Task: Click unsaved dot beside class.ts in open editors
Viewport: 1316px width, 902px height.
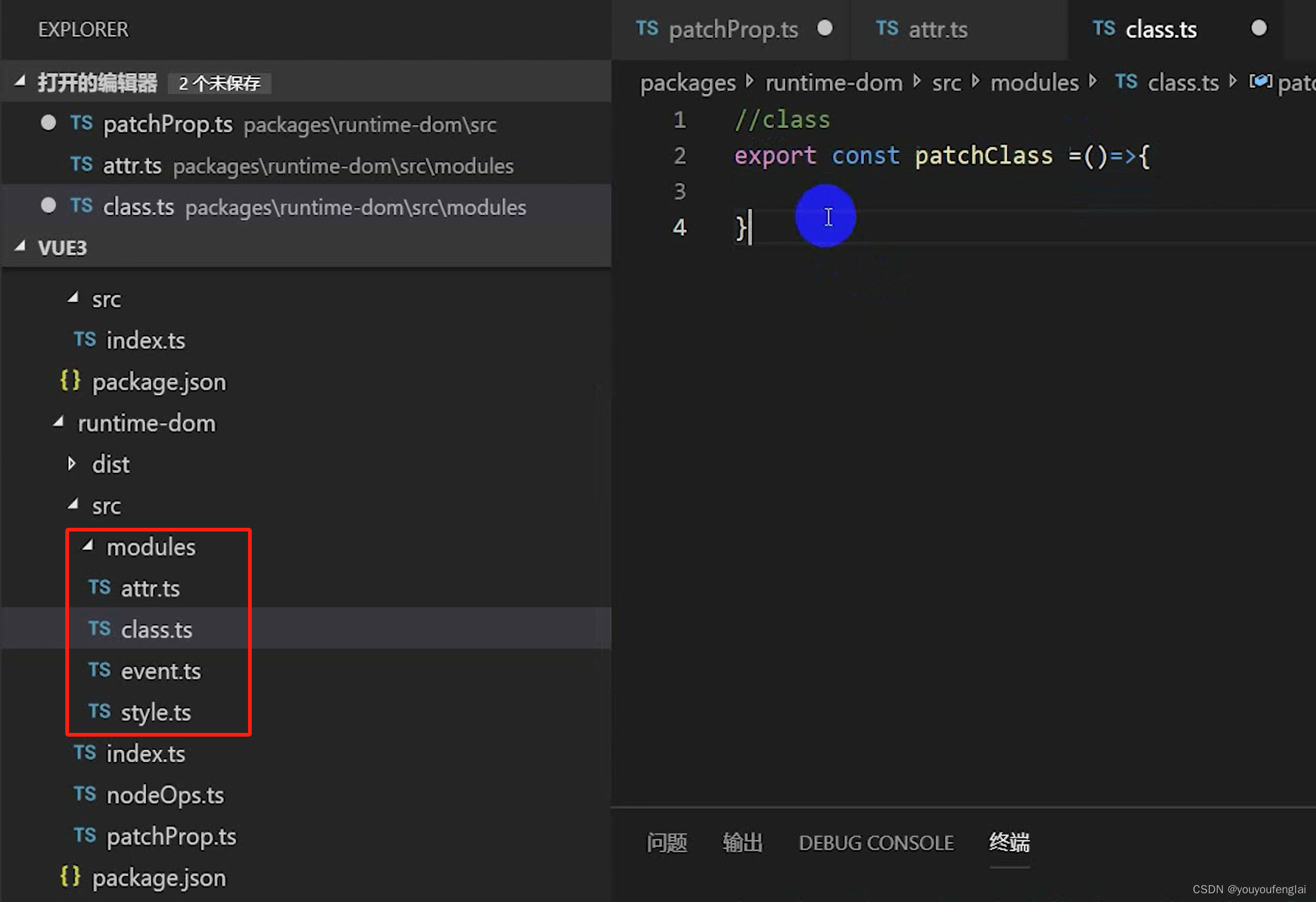Action: click(48, 206)
